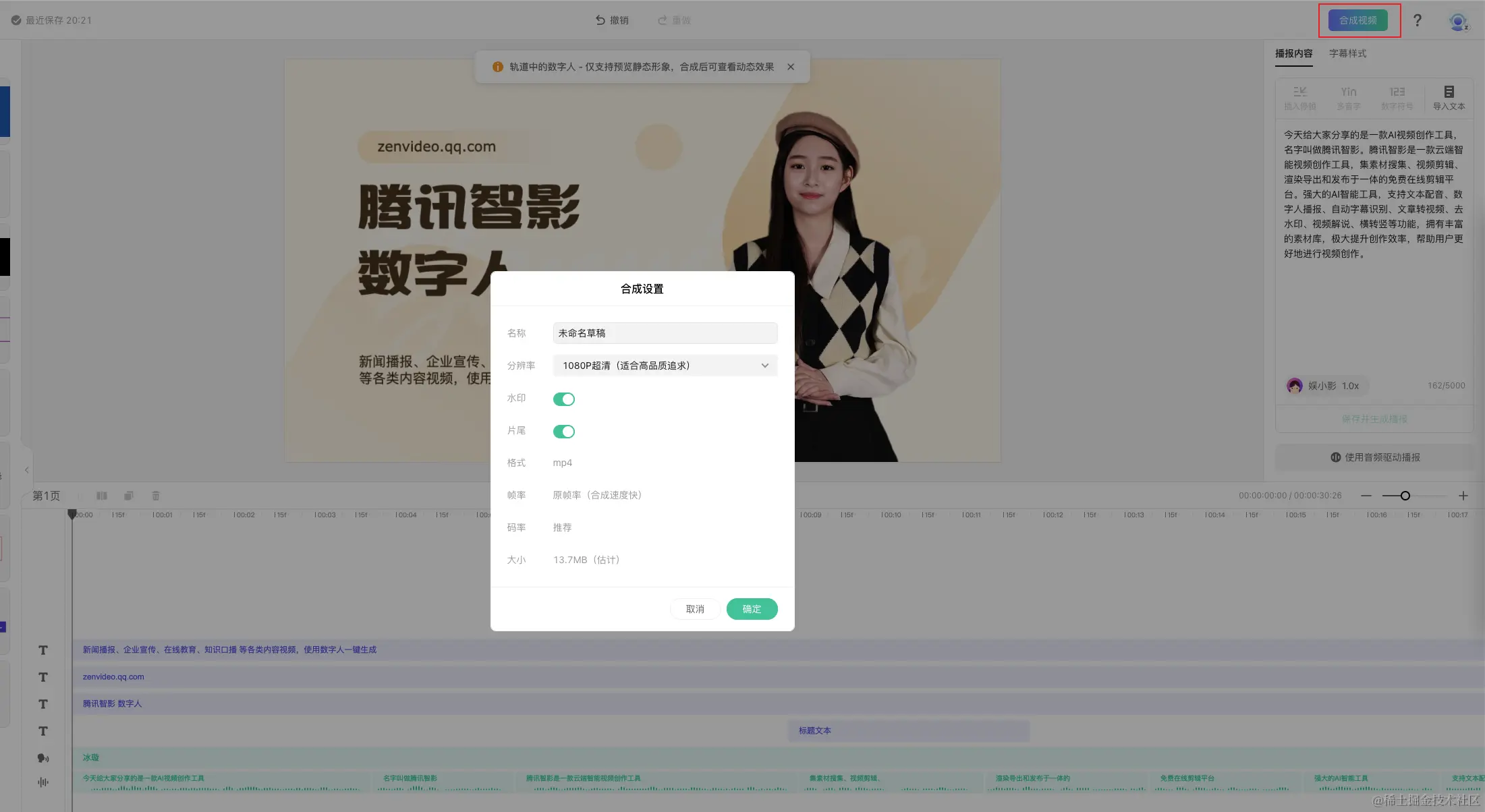Select the 标题文本 timeline clip
Screen dimensions: 1485x812
point(909,730)
